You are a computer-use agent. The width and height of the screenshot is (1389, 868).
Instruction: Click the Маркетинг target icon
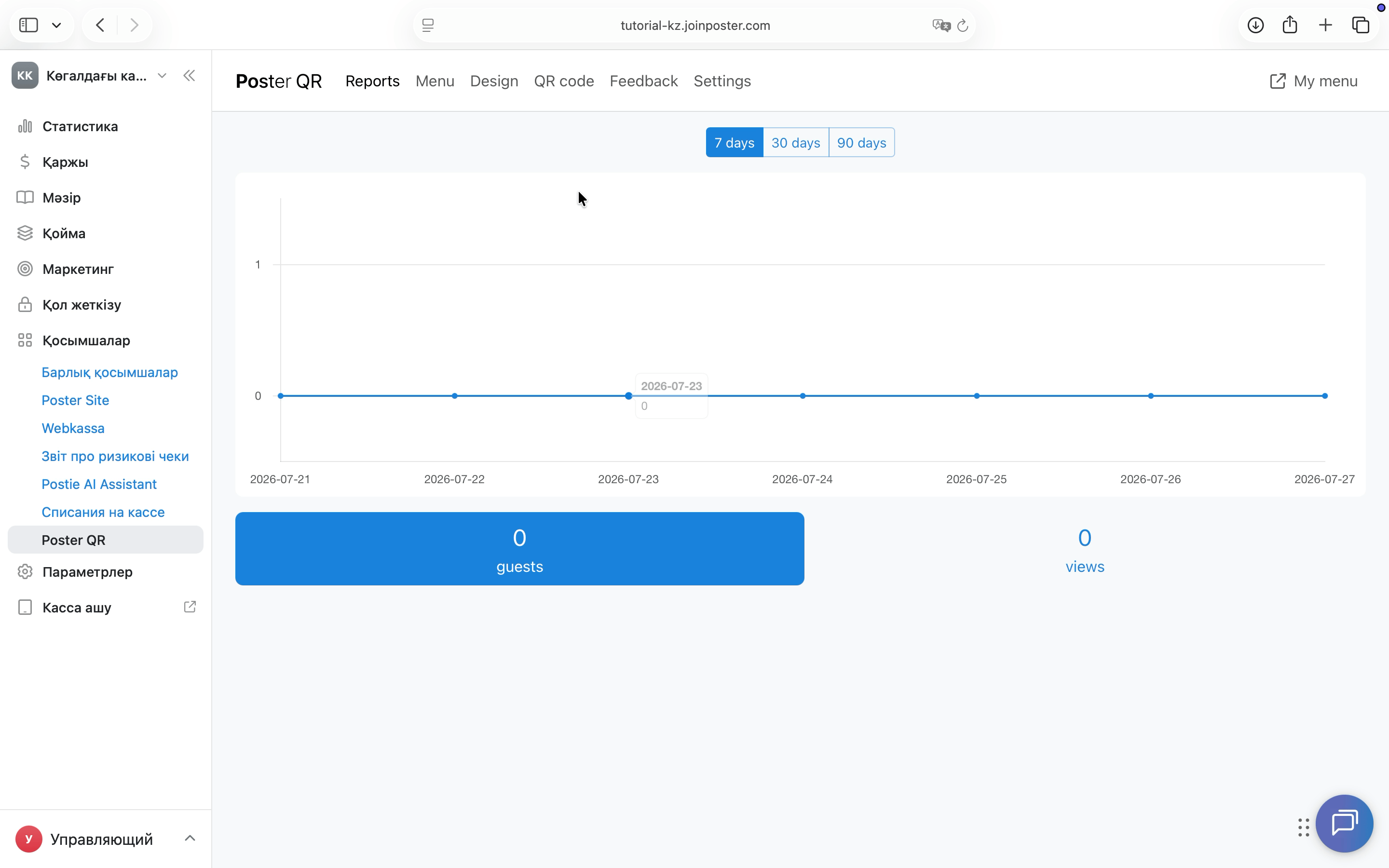(x=25, y=269)
